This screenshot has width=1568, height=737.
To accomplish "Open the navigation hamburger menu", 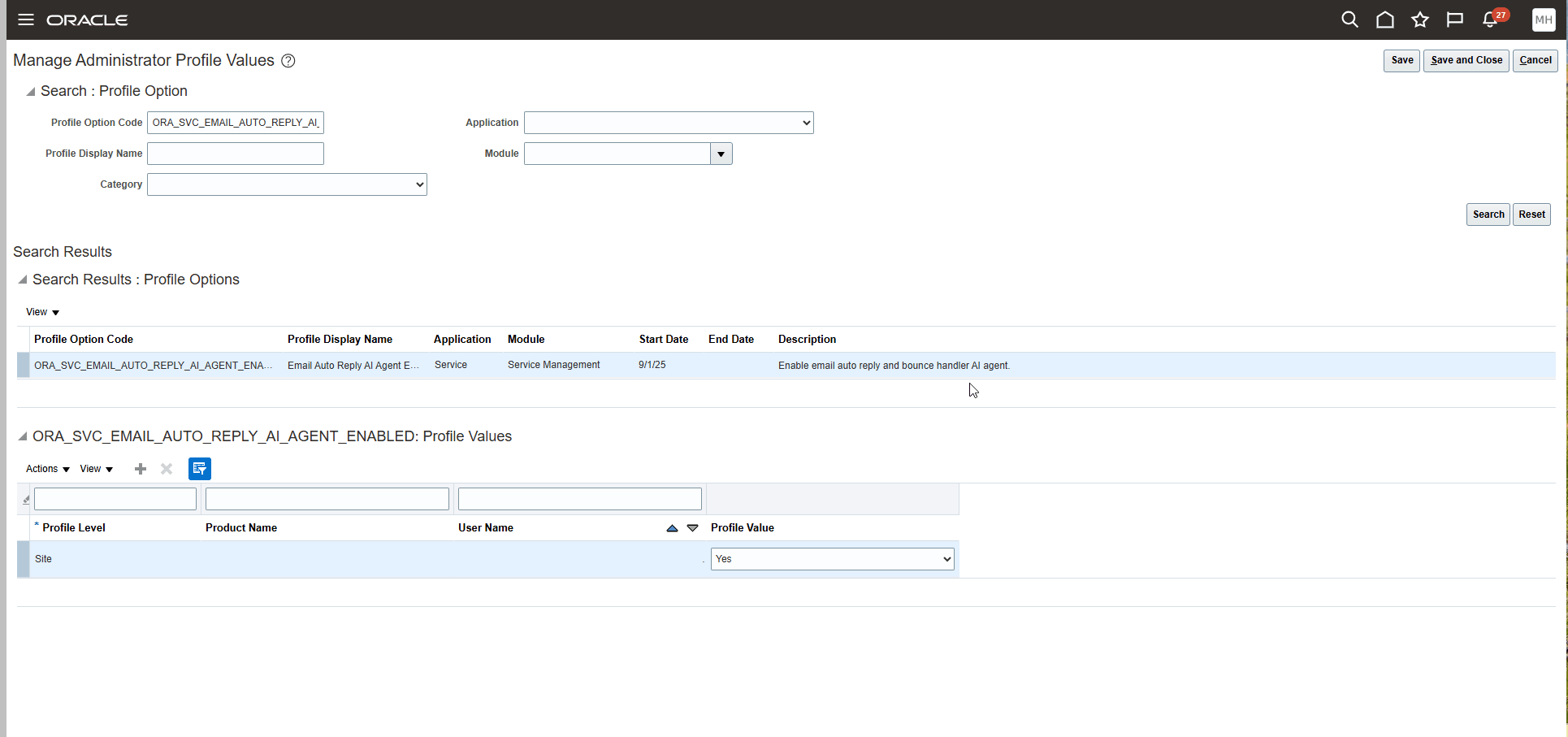I will point(25,20).
